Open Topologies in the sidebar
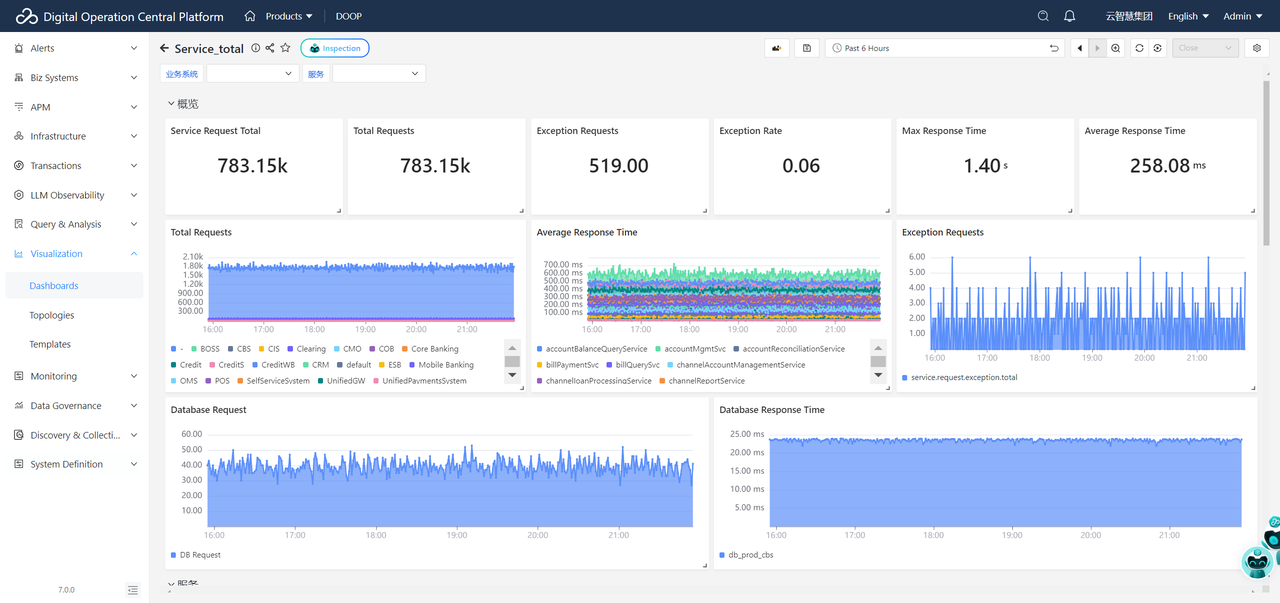 point(75,315)
